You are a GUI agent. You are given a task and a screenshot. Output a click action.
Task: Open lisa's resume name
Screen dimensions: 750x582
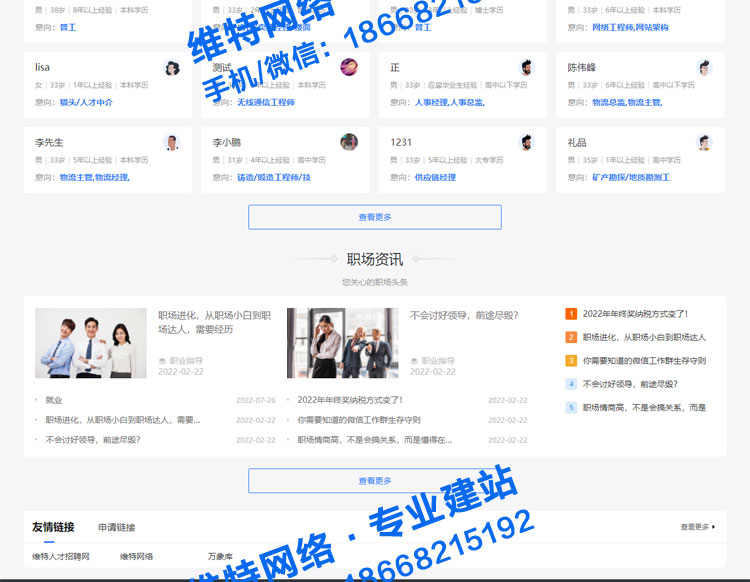42,67
